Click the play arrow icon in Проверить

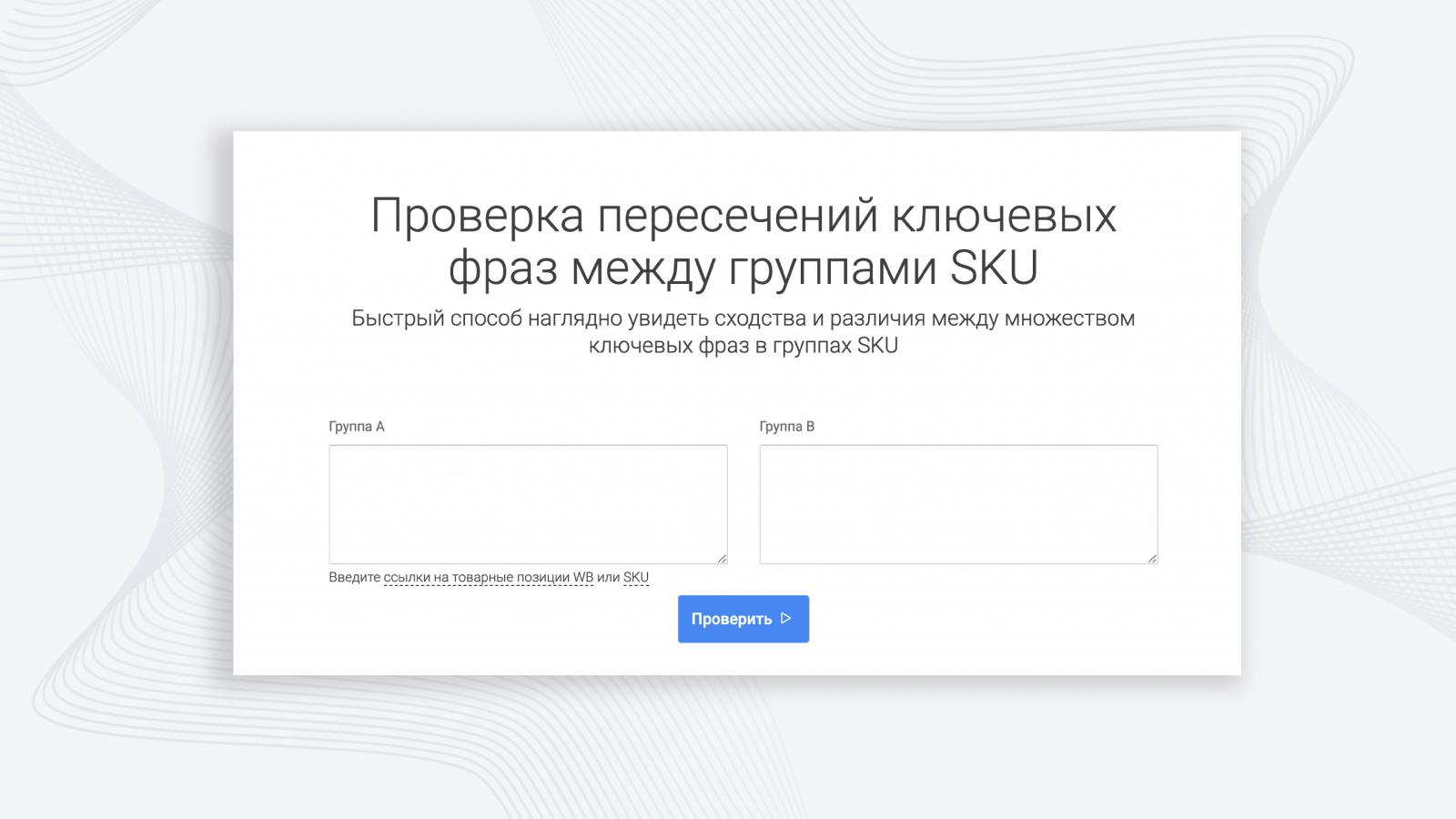[x=786, y=618]
